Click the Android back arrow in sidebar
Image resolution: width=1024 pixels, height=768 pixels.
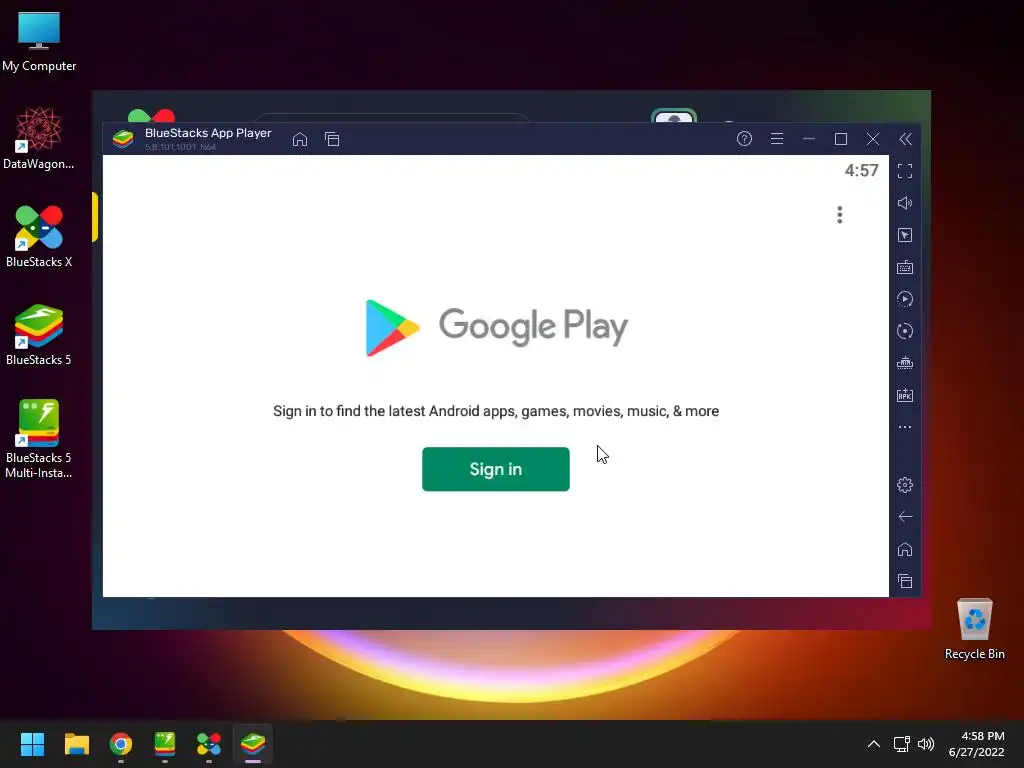click(904, 517)
